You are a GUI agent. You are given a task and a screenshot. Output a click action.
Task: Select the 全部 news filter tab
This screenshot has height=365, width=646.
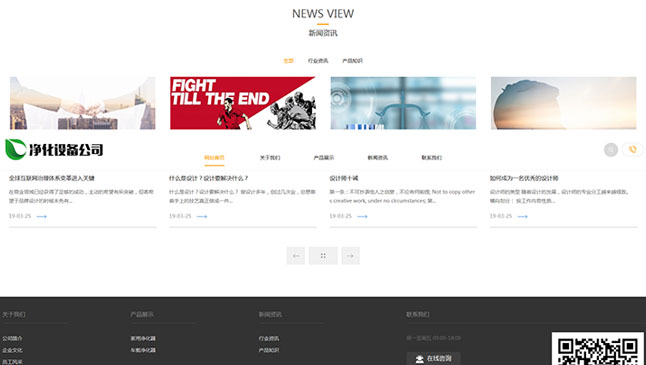point(288,61)
